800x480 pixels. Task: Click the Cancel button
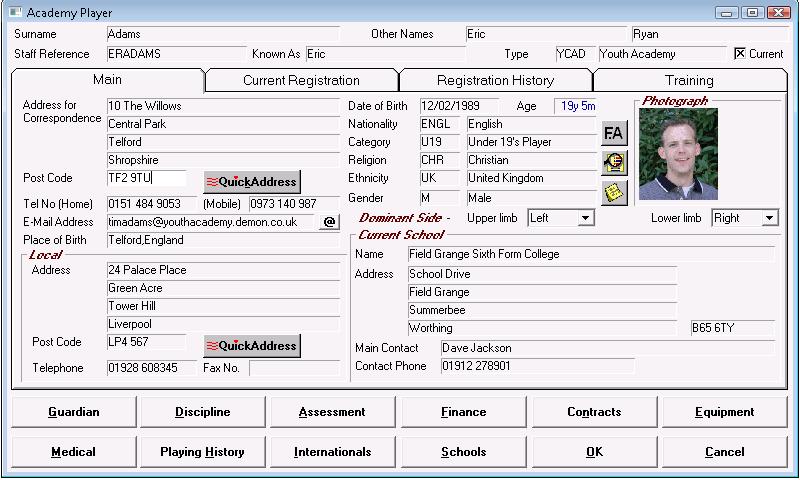(x=724, y=452)
